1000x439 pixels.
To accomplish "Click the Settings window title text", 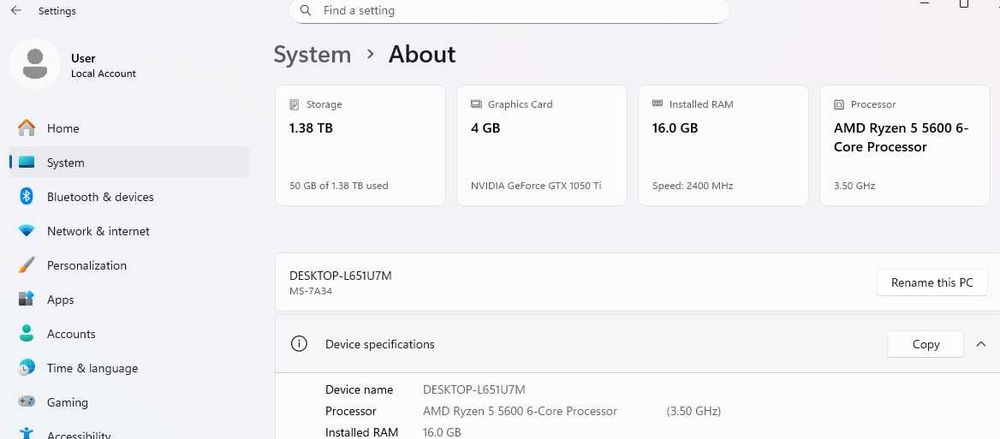I will [x=57, y=11].
